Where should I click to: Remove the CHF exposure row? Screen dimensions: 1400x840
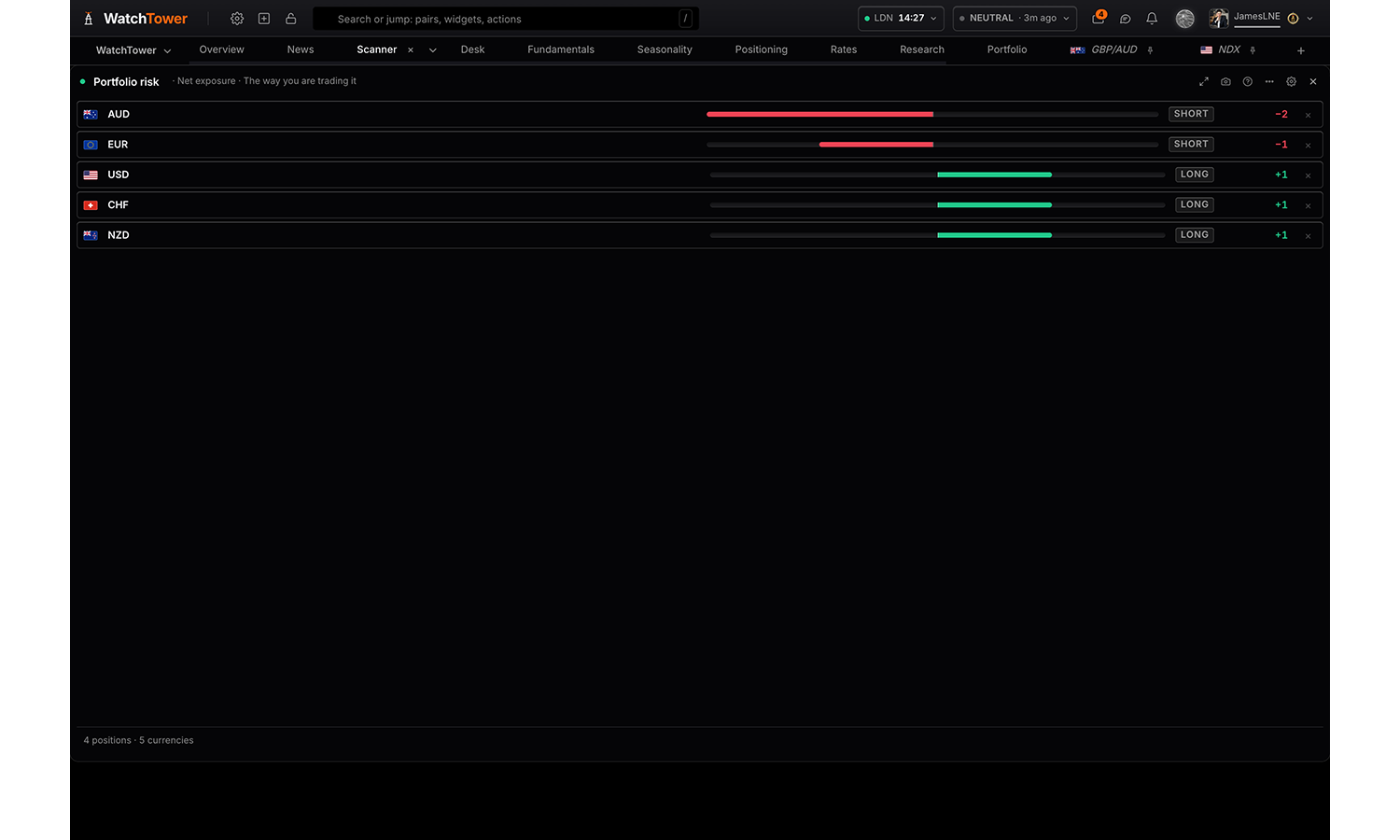click(1309, 205)
